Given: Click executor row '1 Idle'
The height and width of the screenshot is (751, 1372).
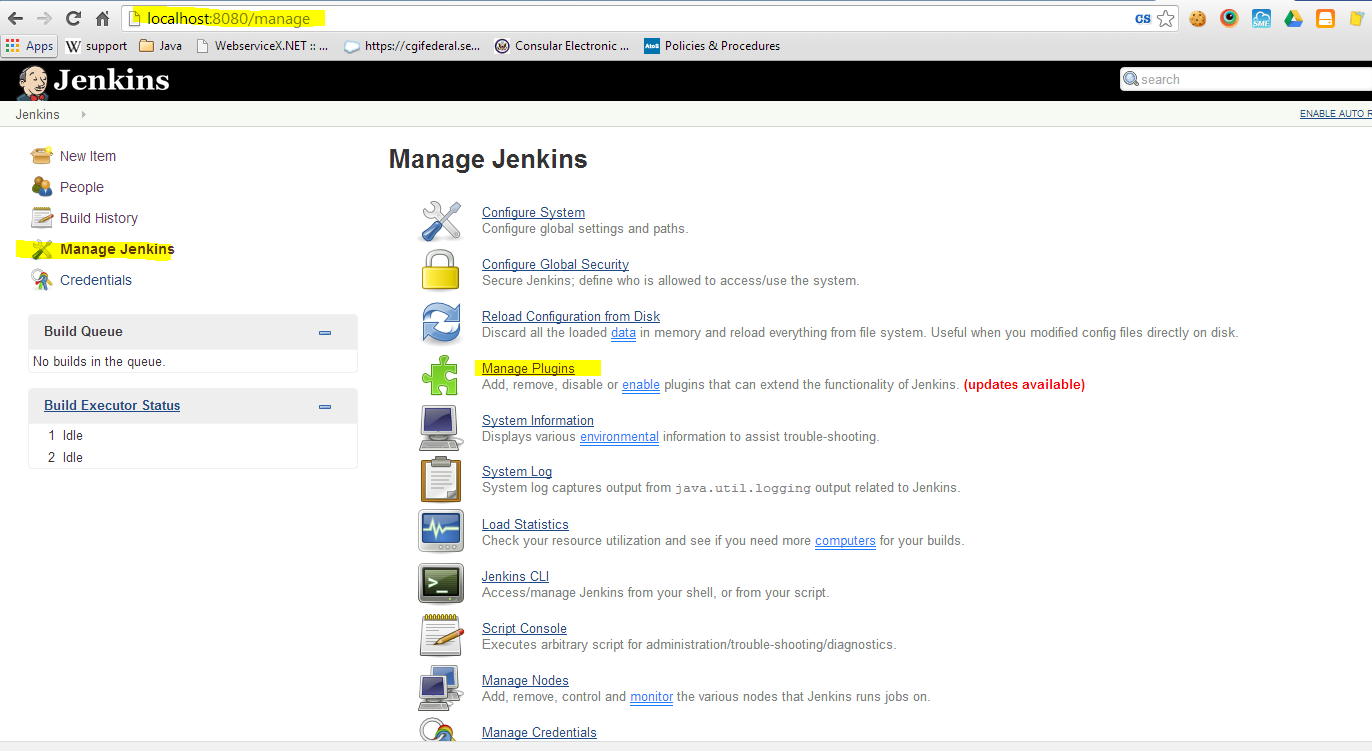Looking at the screenshot, I should pos(192,435).
